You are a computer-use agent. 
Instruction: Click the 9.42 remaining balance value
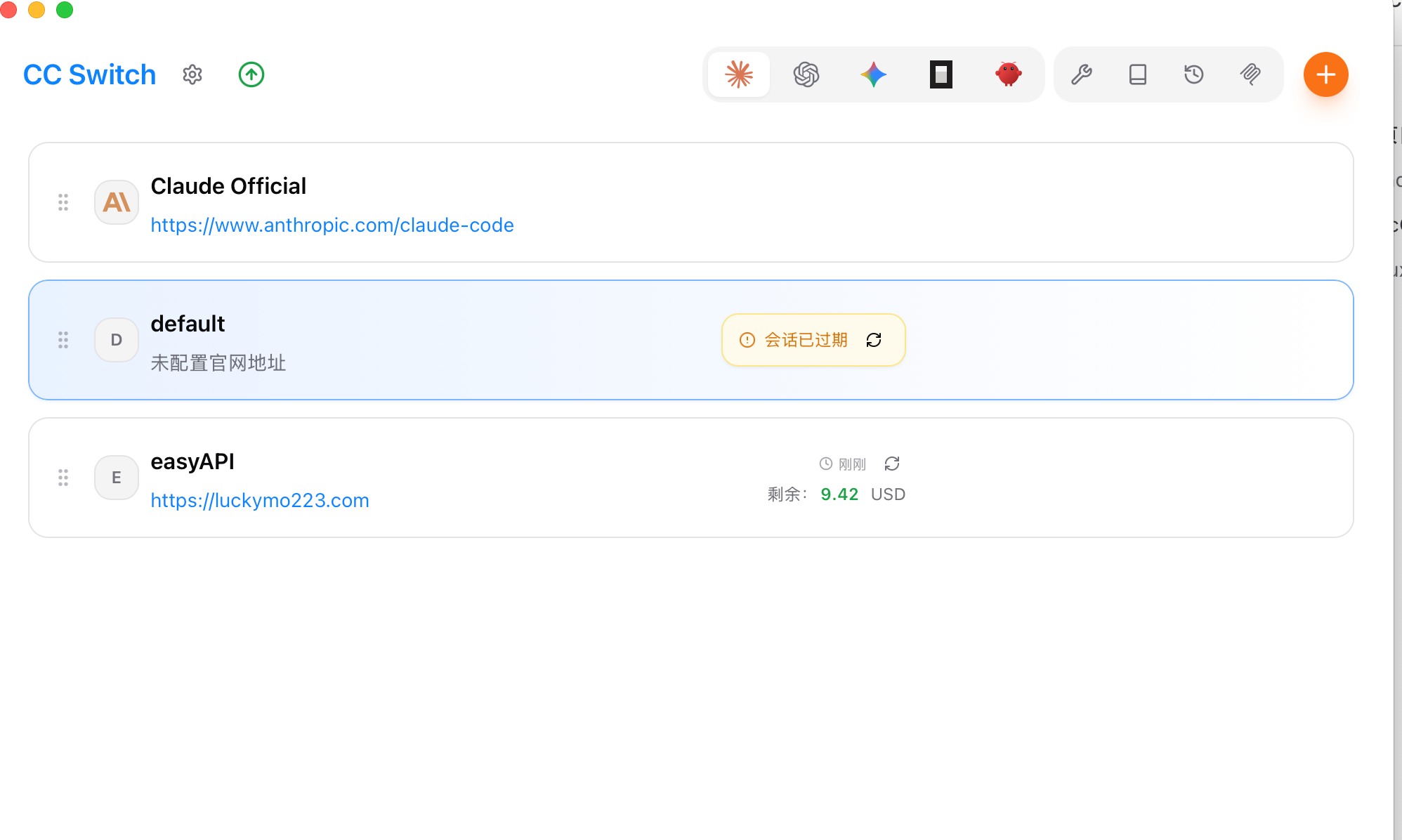[x=839, y=494]
